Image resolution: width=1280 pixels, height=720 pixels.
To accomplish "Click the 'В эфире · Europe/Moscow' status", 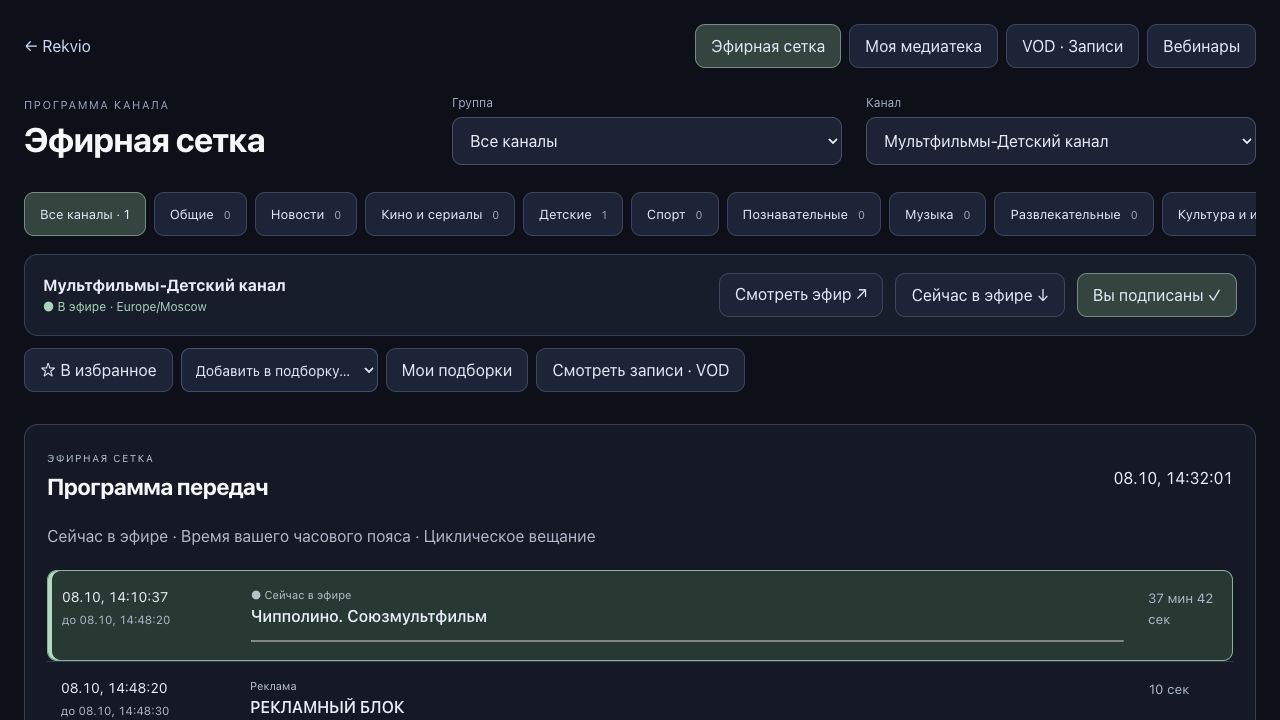I will pyautogui.click(x=125, y=307).
